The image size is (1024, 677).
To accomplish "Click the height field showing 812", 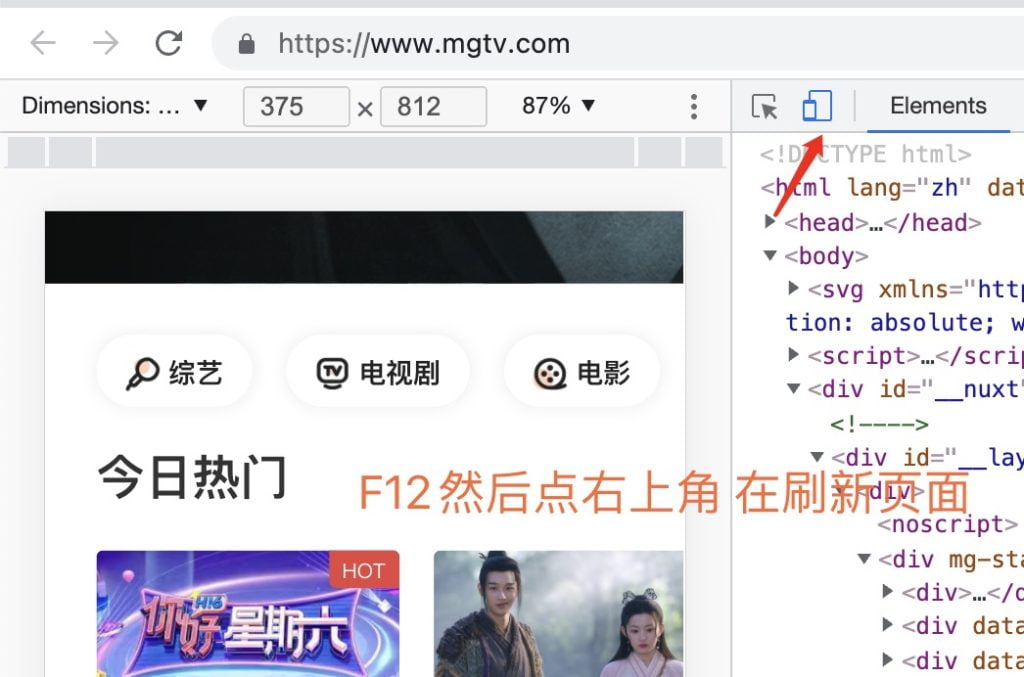I will click(434, 106).
